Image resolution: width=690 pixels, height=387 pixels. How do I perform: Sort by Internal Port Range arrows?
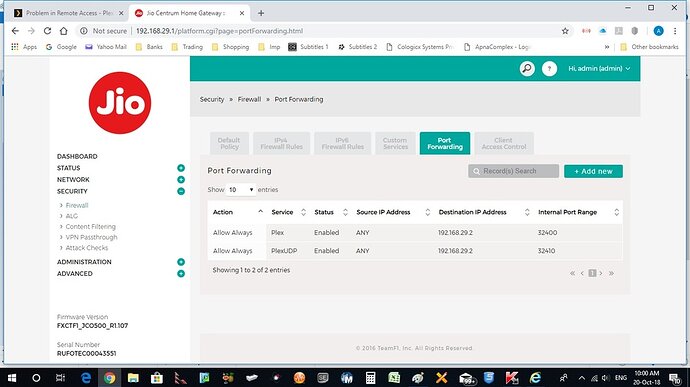[617, 212]
